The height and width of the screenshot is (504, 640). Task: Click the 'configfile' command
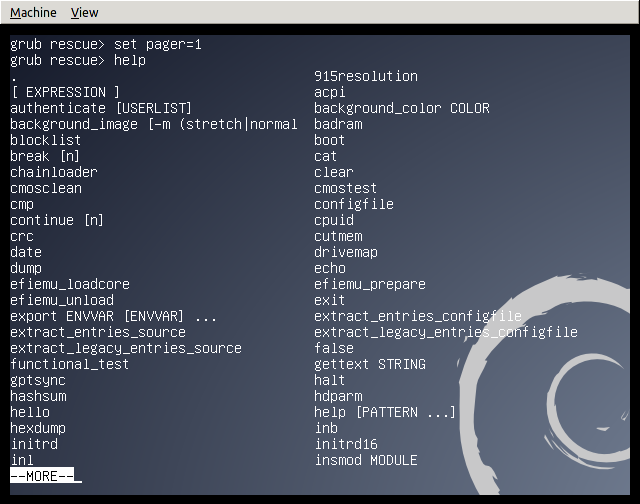353,204
